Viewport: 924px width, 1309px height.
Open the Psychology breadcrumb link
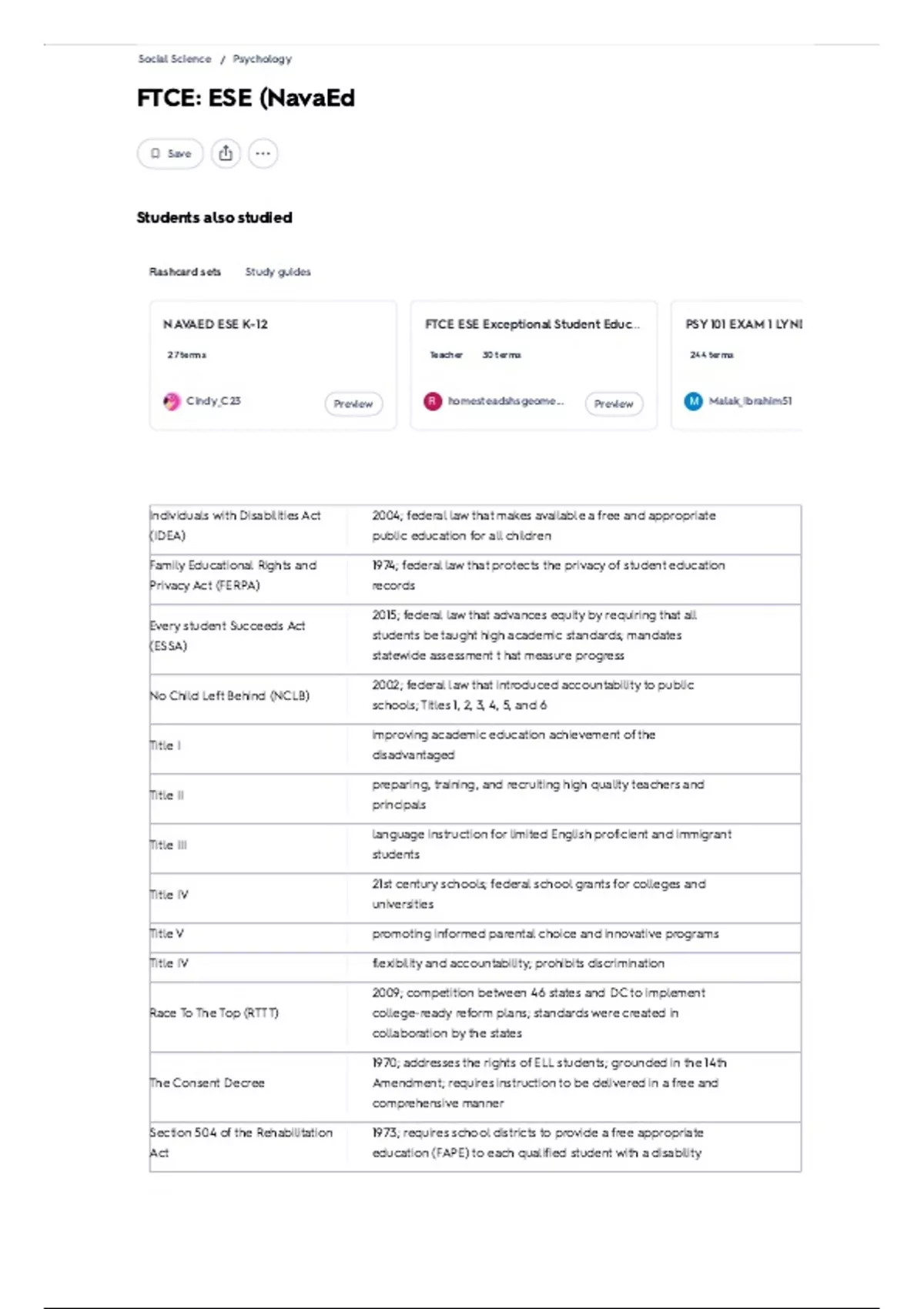click(263, 59)
